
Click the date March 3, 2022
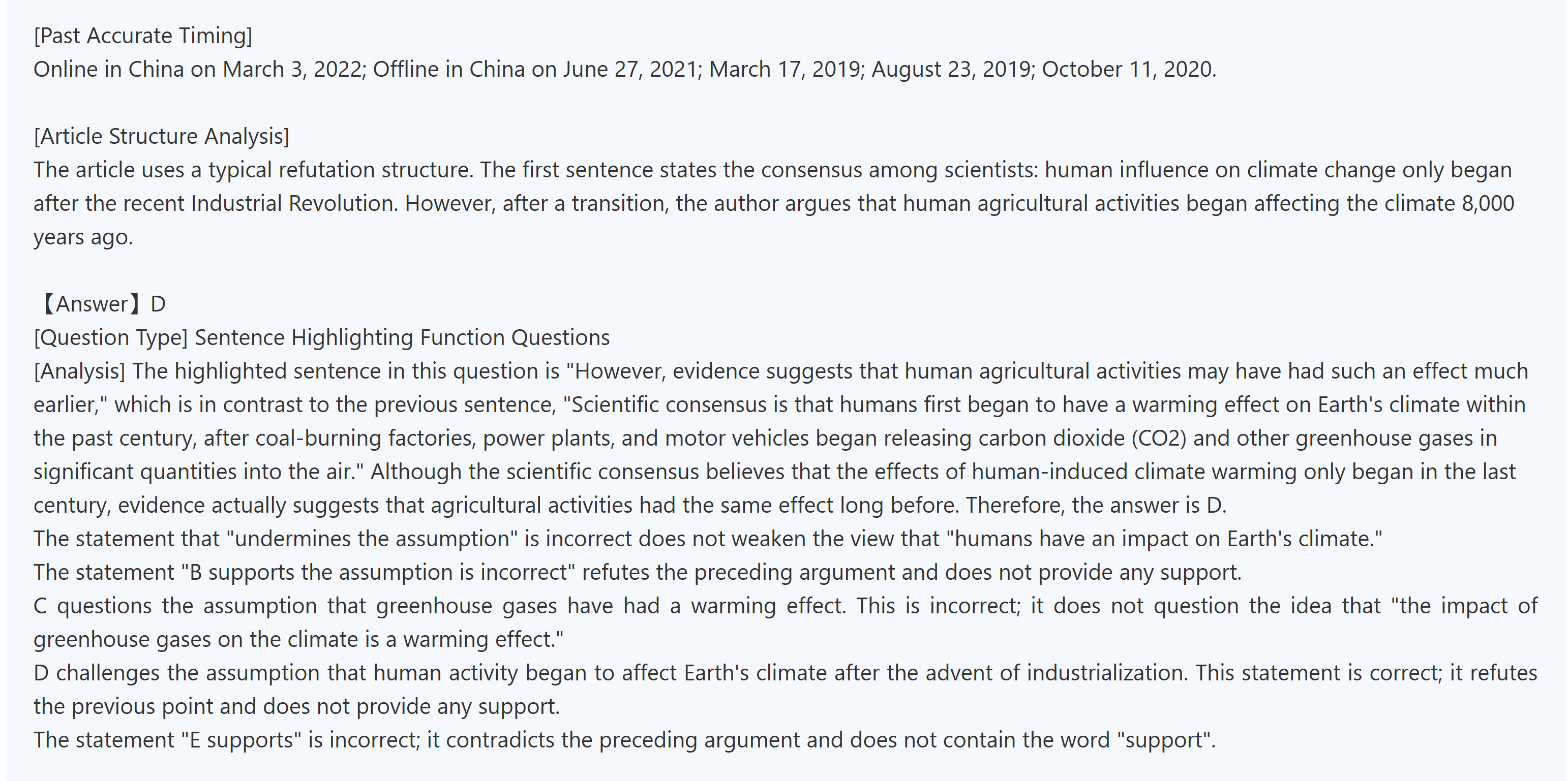[292, 69]
